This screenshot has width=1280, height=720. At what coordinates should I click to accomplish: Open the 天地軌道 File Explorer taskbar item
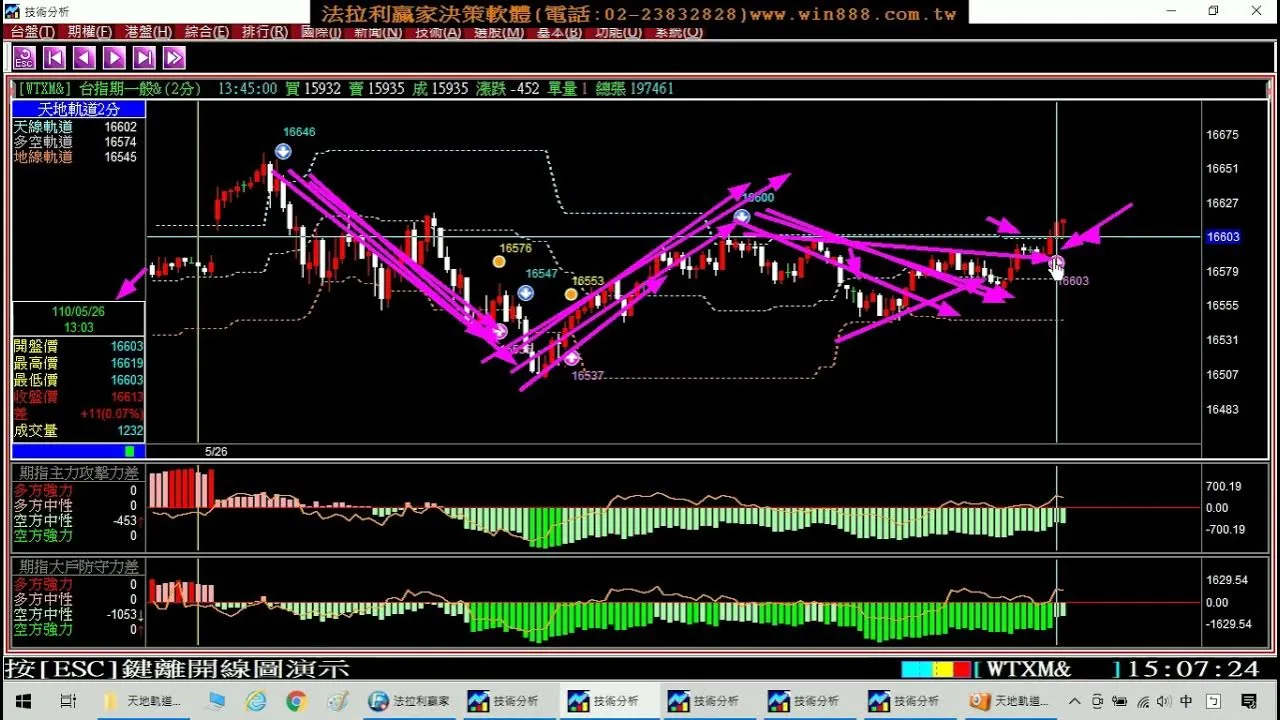(144, 701)
